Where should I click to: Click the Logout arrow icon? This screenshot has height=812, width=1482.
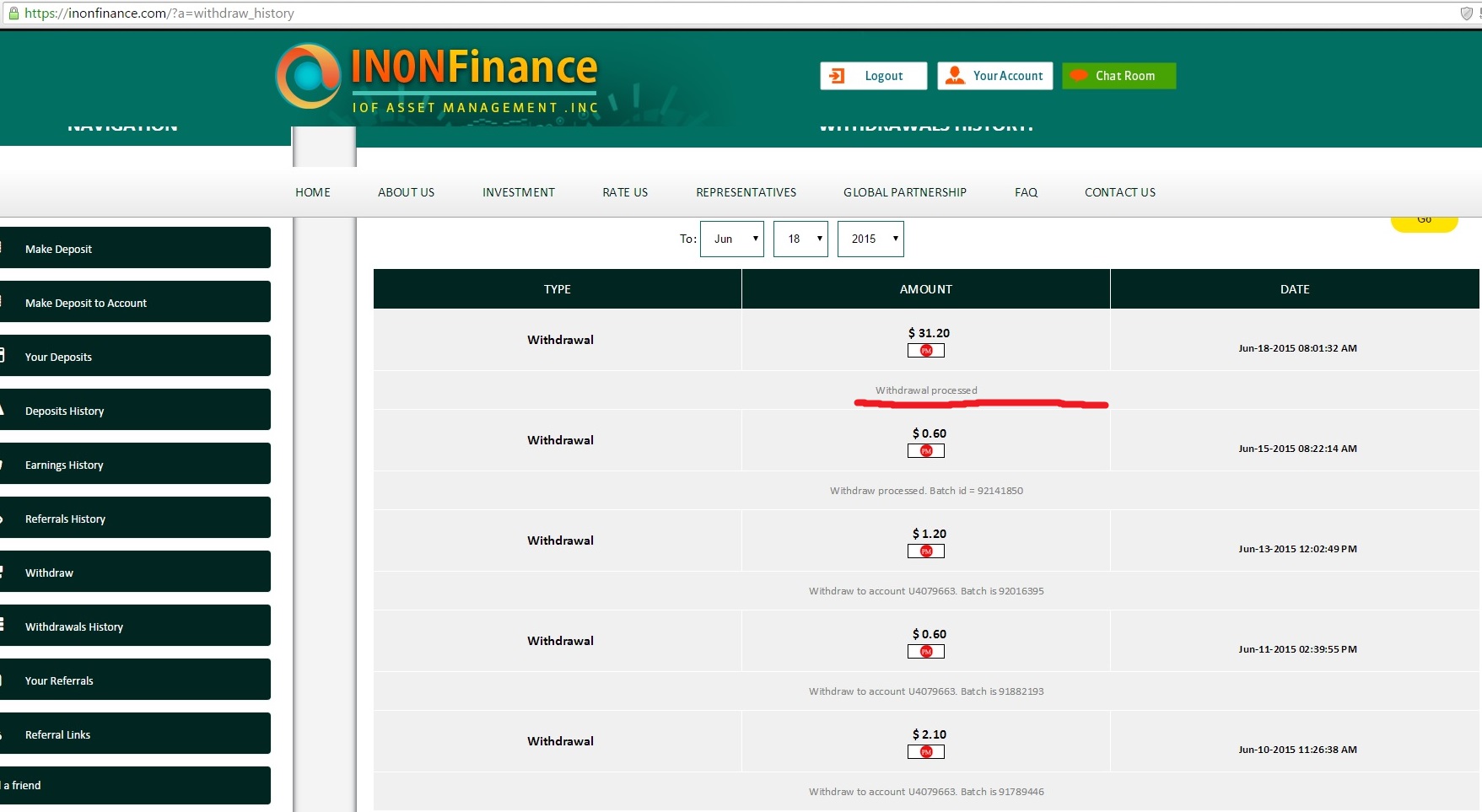837,76
